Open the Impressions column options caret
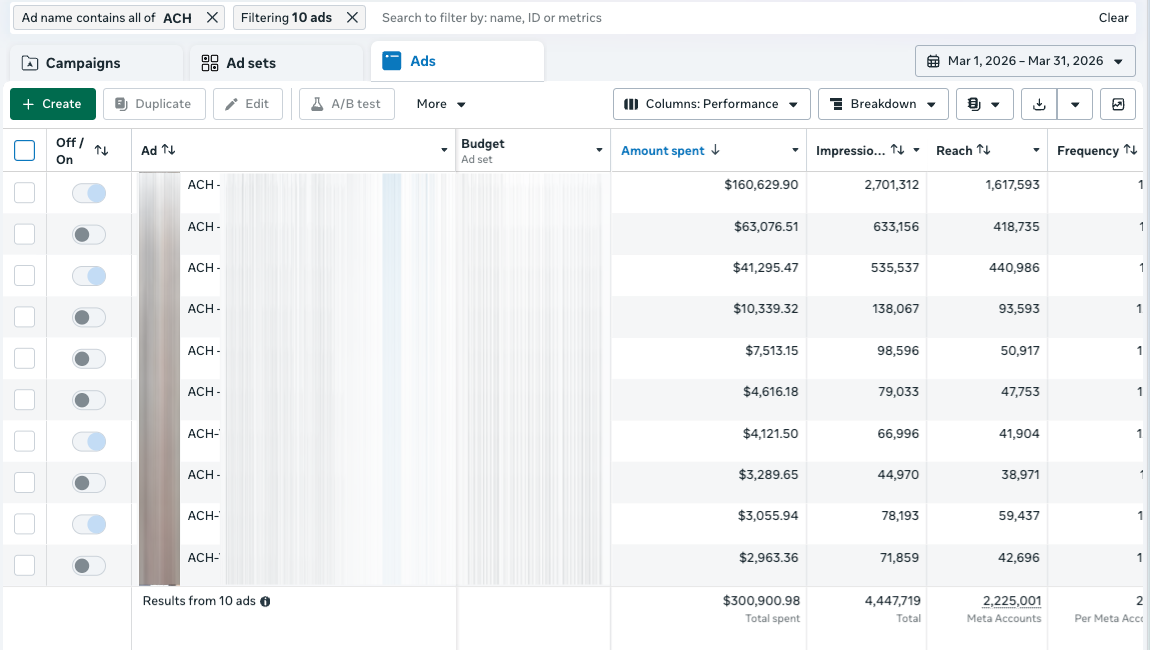1150x650 pixels. pyautogui.click(x=916, y=150)
